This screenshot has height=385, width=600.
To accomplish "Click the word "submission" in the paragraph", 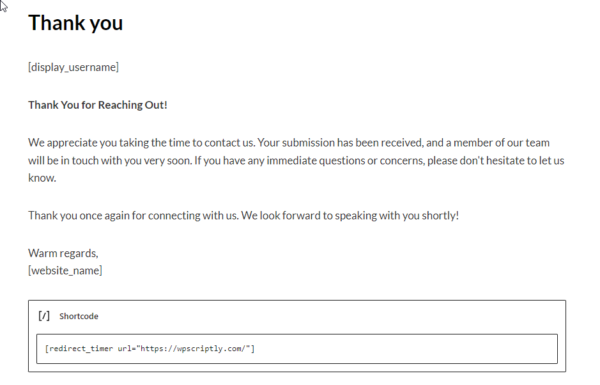I will pos(308,143).
